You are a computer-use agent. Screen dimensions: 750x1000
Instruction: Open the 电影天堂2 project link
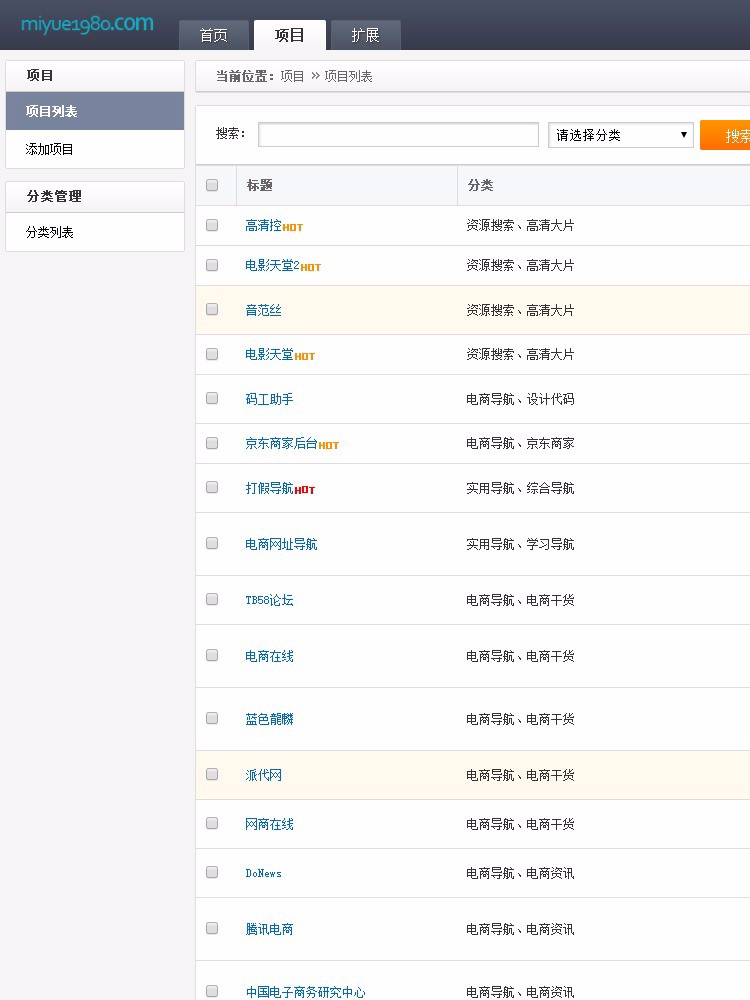point(272,265)
